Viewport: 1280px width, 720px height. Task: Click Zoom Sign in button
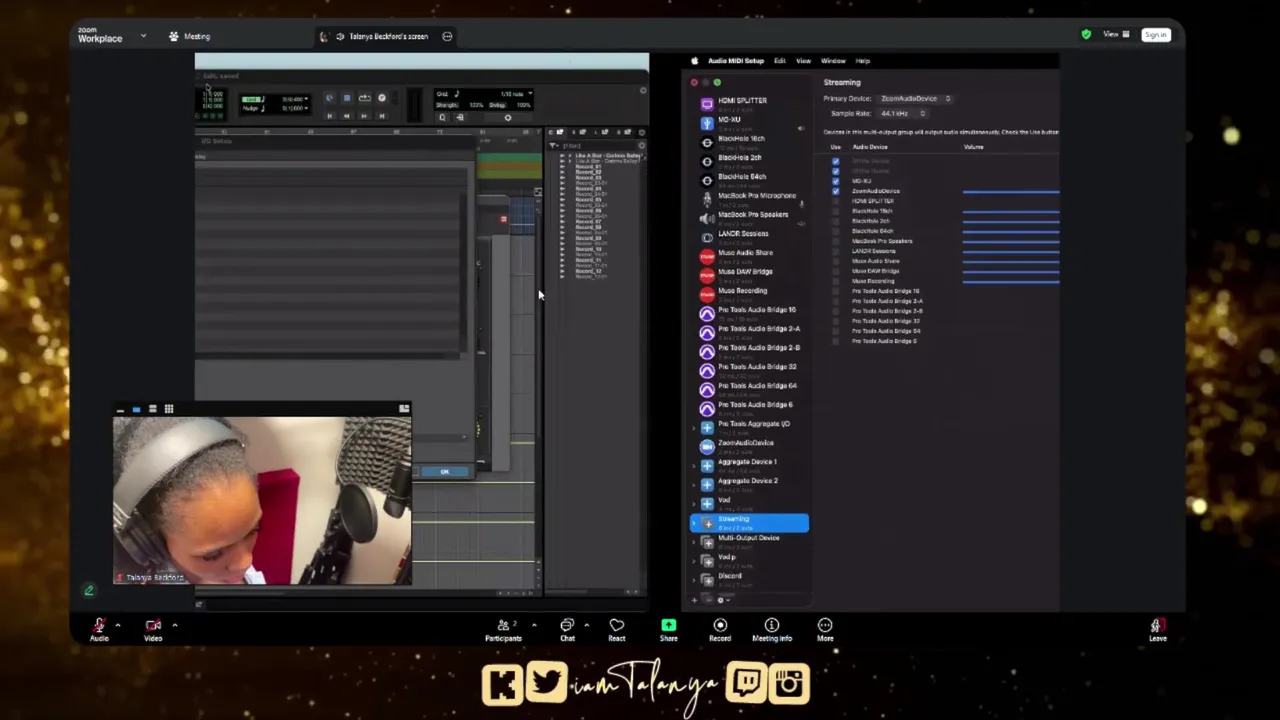point(1155,35)
